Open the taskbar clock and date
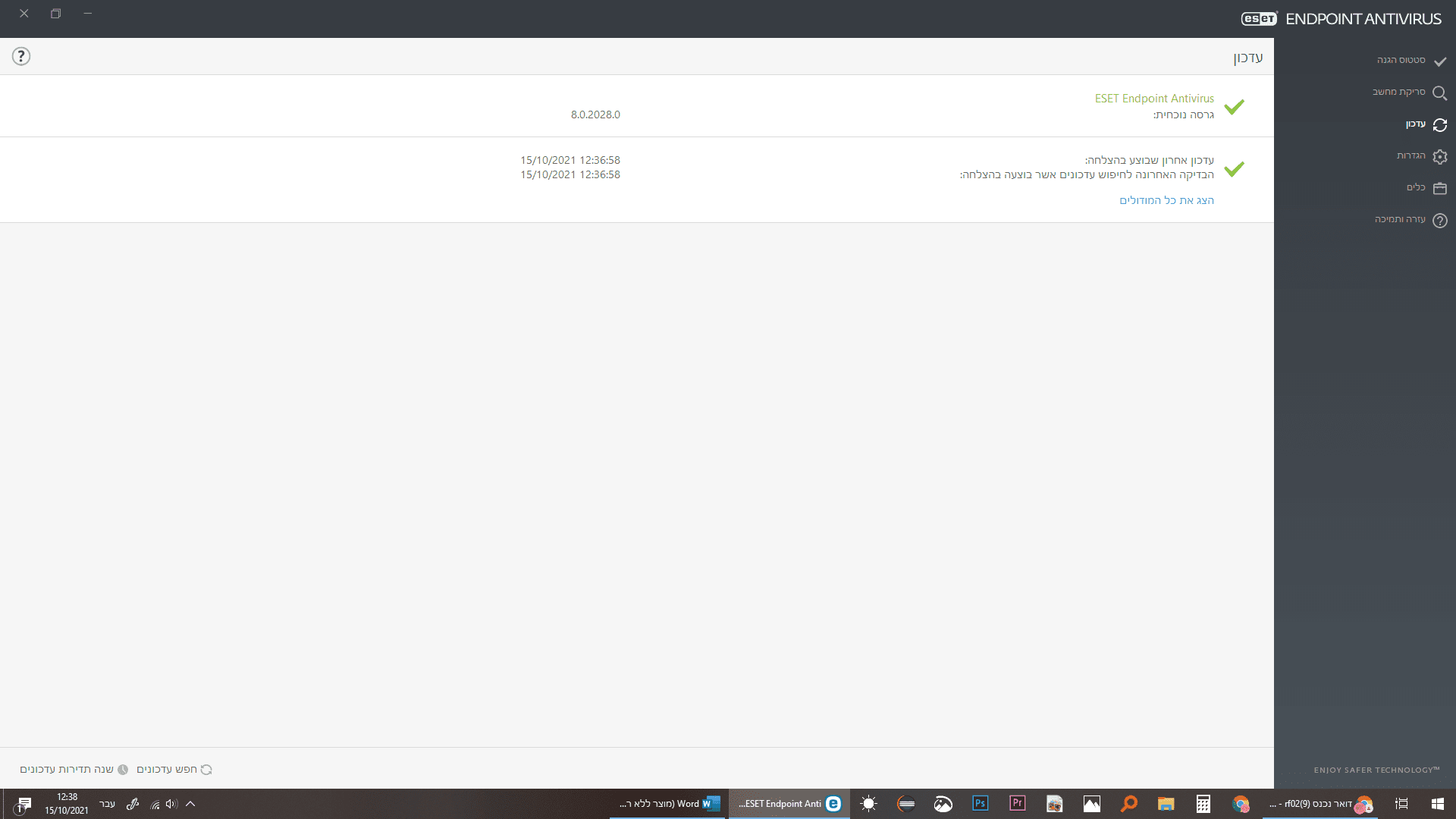The image size is (1456, 819). click(x=67, y=804)
